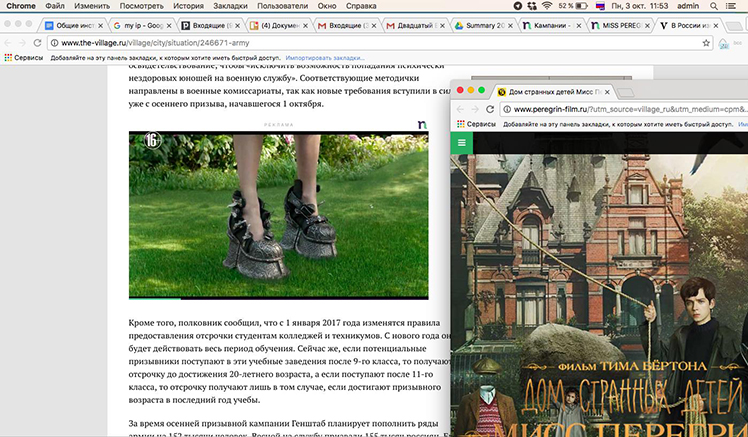Open the Справка menu
This screenshot has height=437, width=748.
(361, 6)
